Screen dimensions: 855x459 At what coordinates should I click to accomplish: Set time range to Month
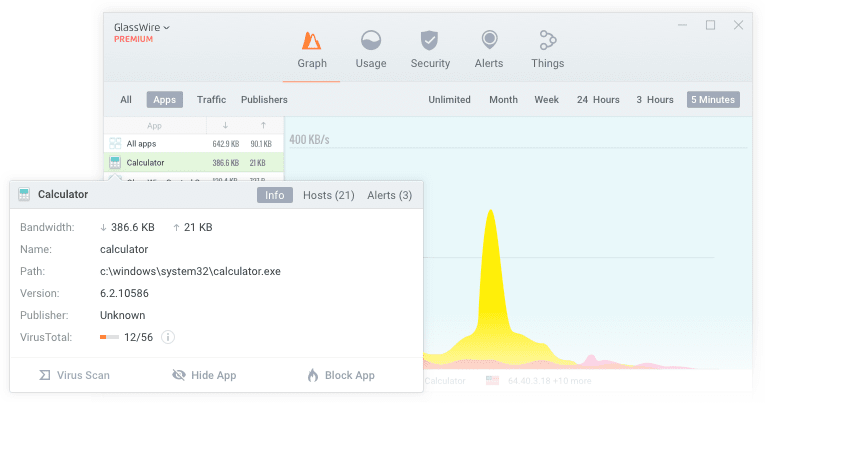pyautogui.click(x=503, y=100)
